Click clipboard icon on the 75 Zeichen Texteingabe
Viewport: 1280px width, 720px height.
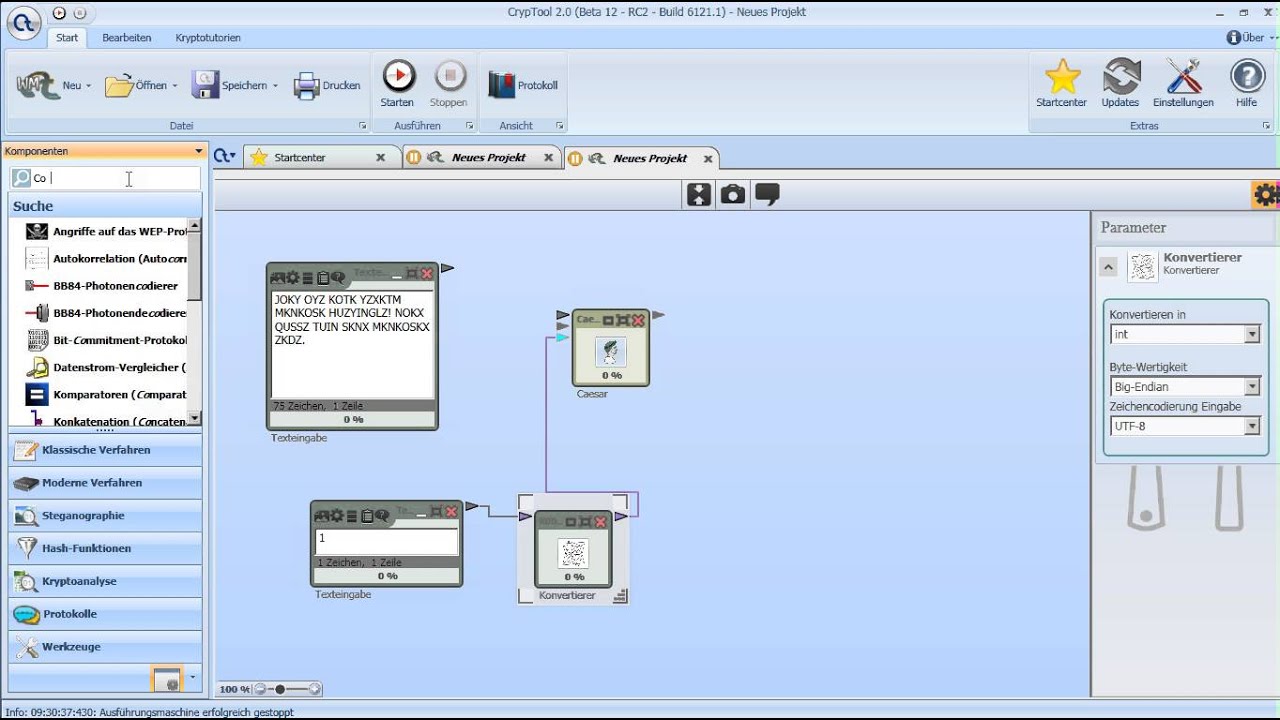(323, 277)
